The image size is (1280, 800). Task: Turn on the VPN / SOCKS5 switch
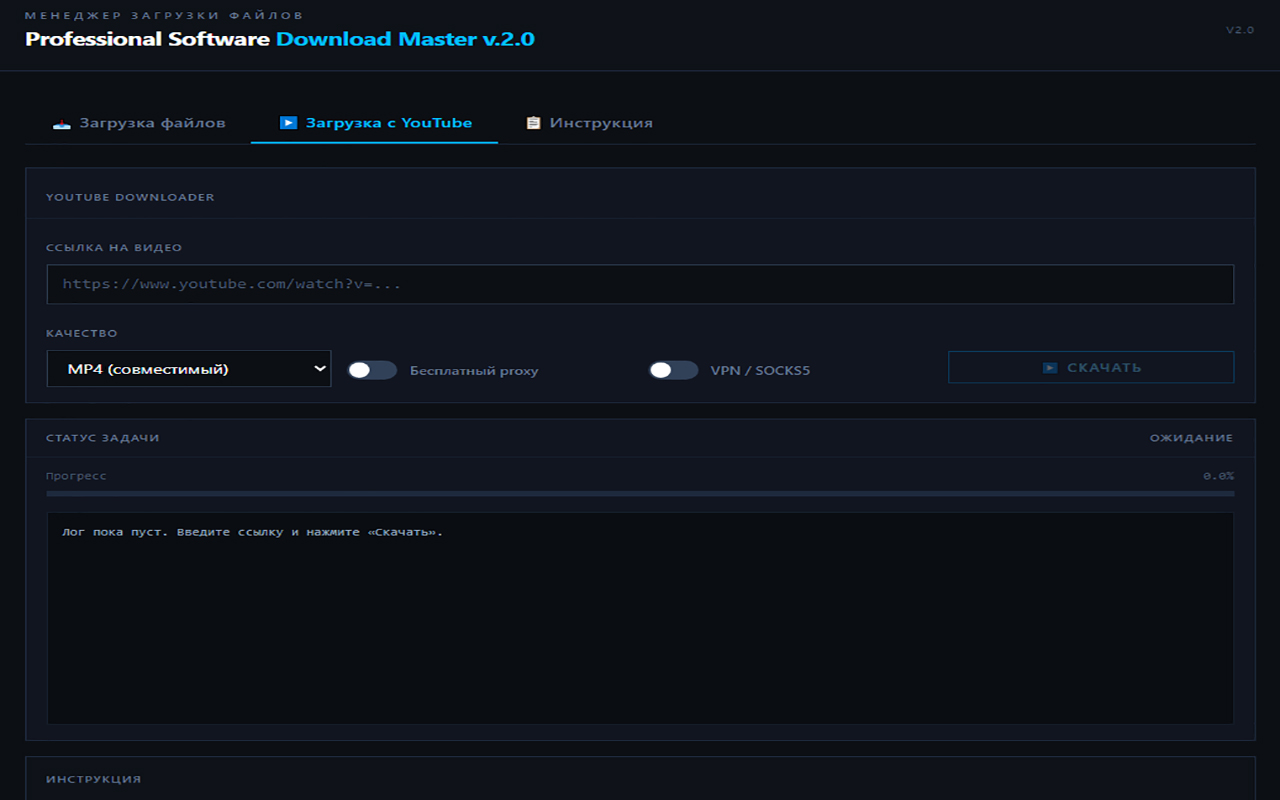coord(673,370)
